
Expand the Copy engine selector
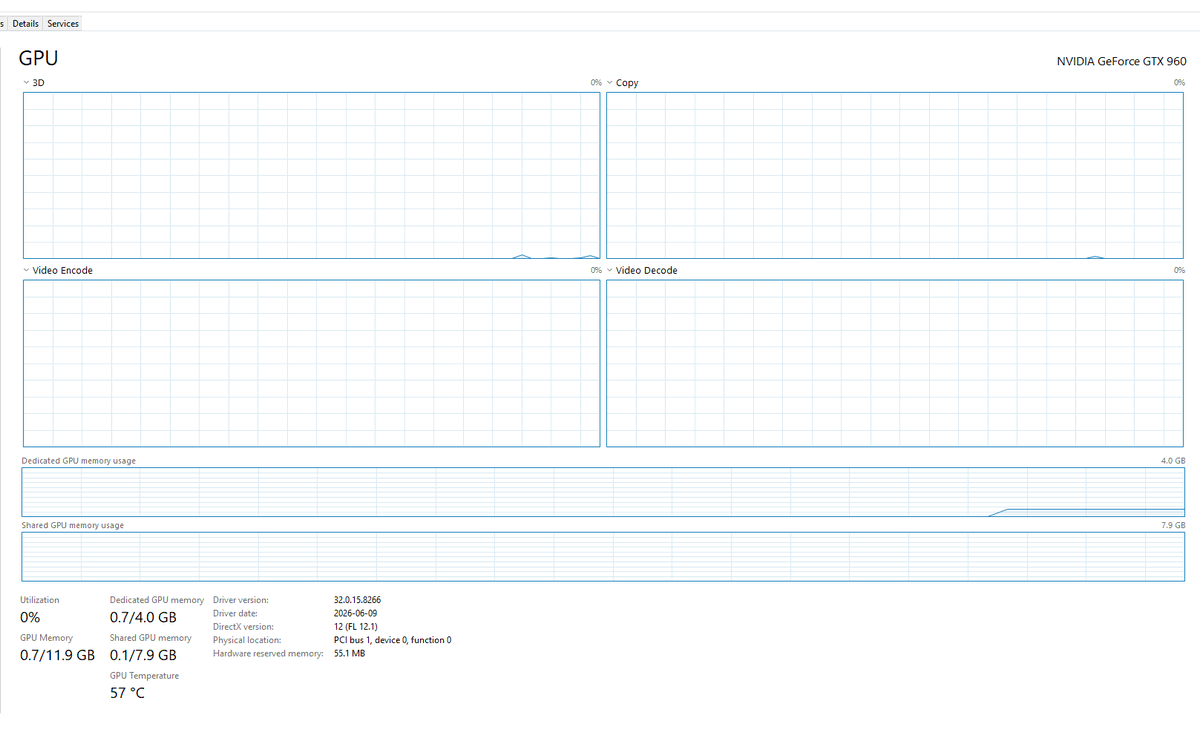(610, 82)
